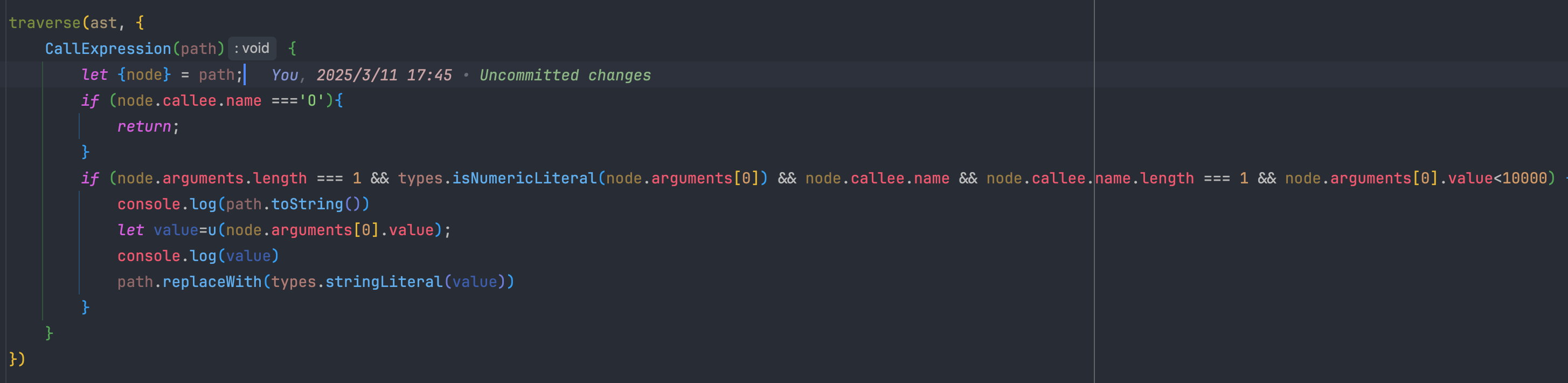Viewport: 1568px width, 383px height.
Task: Click the isNumericLiteral method call
Action: (x=524, y=179)
